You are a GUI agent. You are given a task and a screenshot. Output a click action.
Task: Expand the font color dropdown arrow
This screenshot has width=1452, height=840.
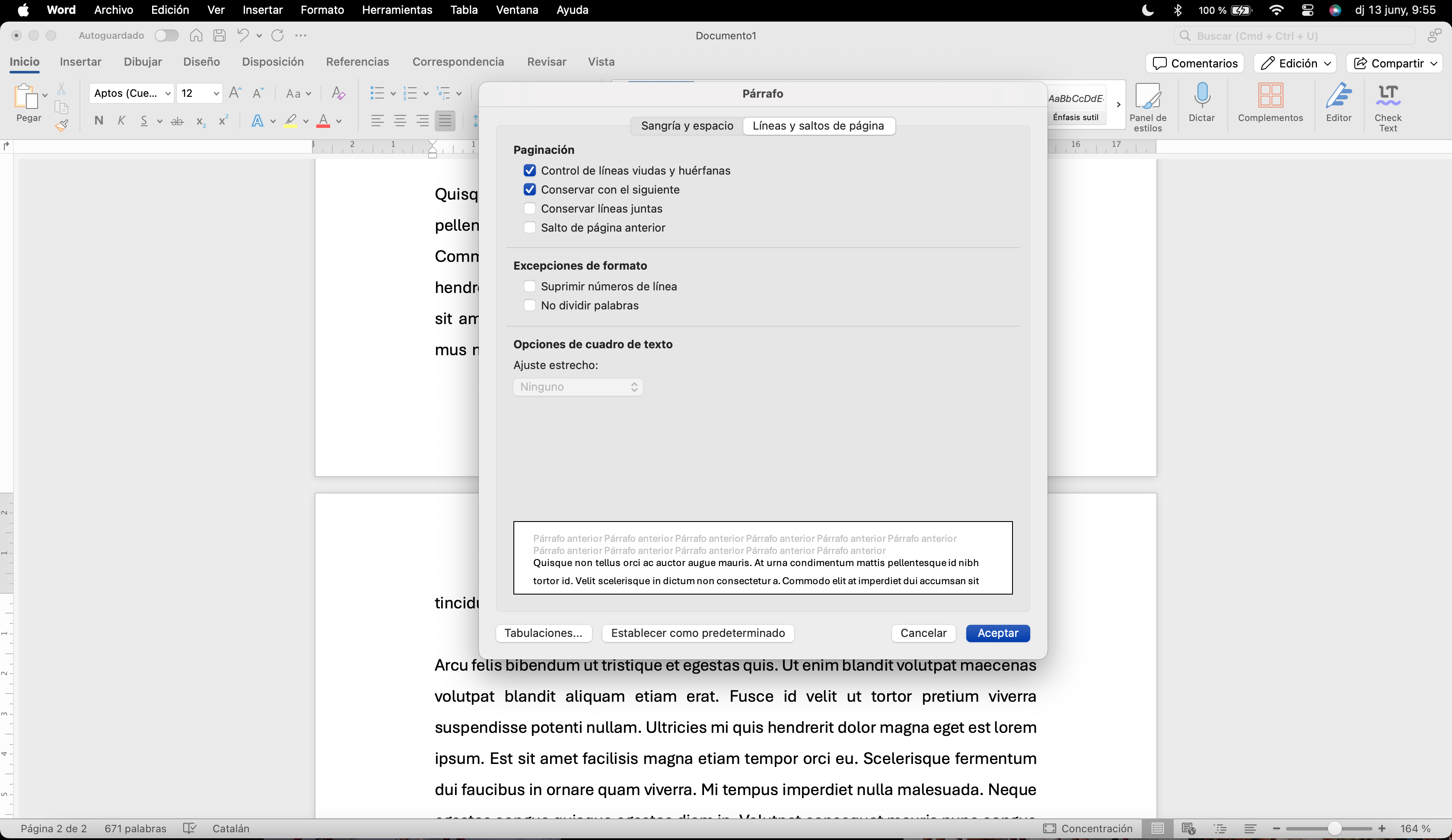339,121
